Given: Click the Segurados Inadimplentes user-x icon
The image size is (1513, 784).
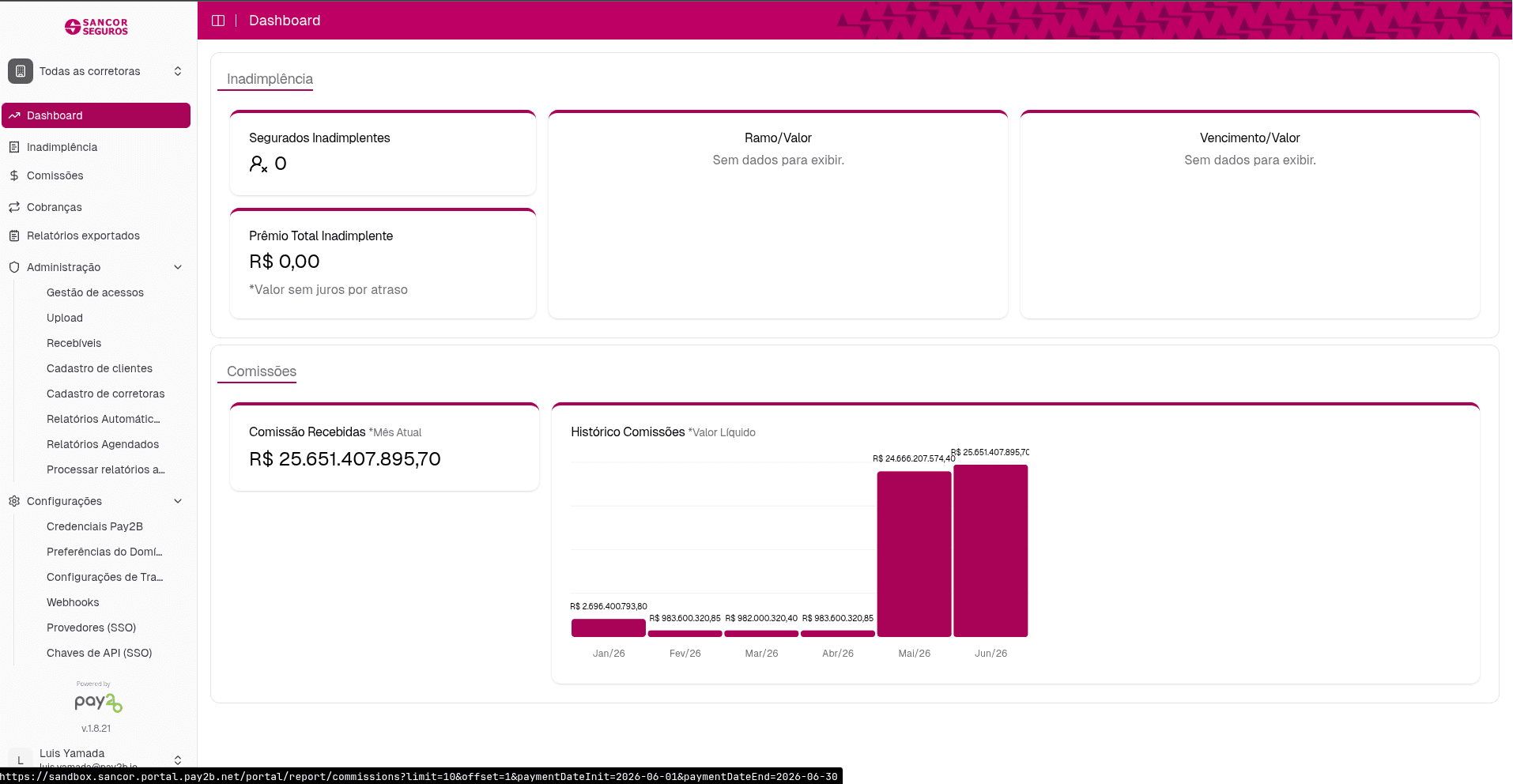Looking at the screenshot, I should tap(258, 164).
